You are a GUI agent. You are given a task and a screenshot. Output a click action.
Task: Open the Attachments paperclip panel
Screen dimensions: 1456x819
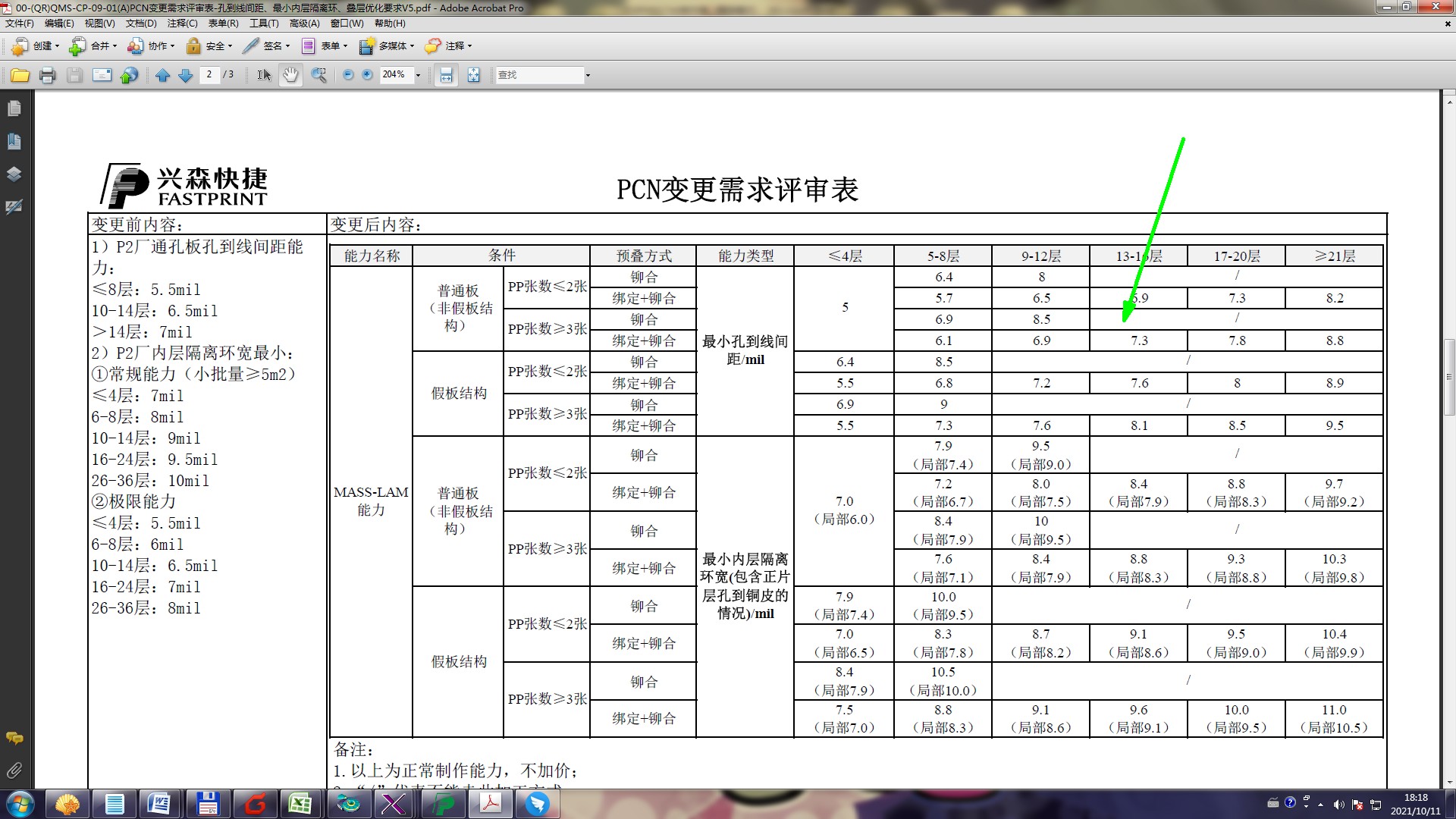click(14, 770)
